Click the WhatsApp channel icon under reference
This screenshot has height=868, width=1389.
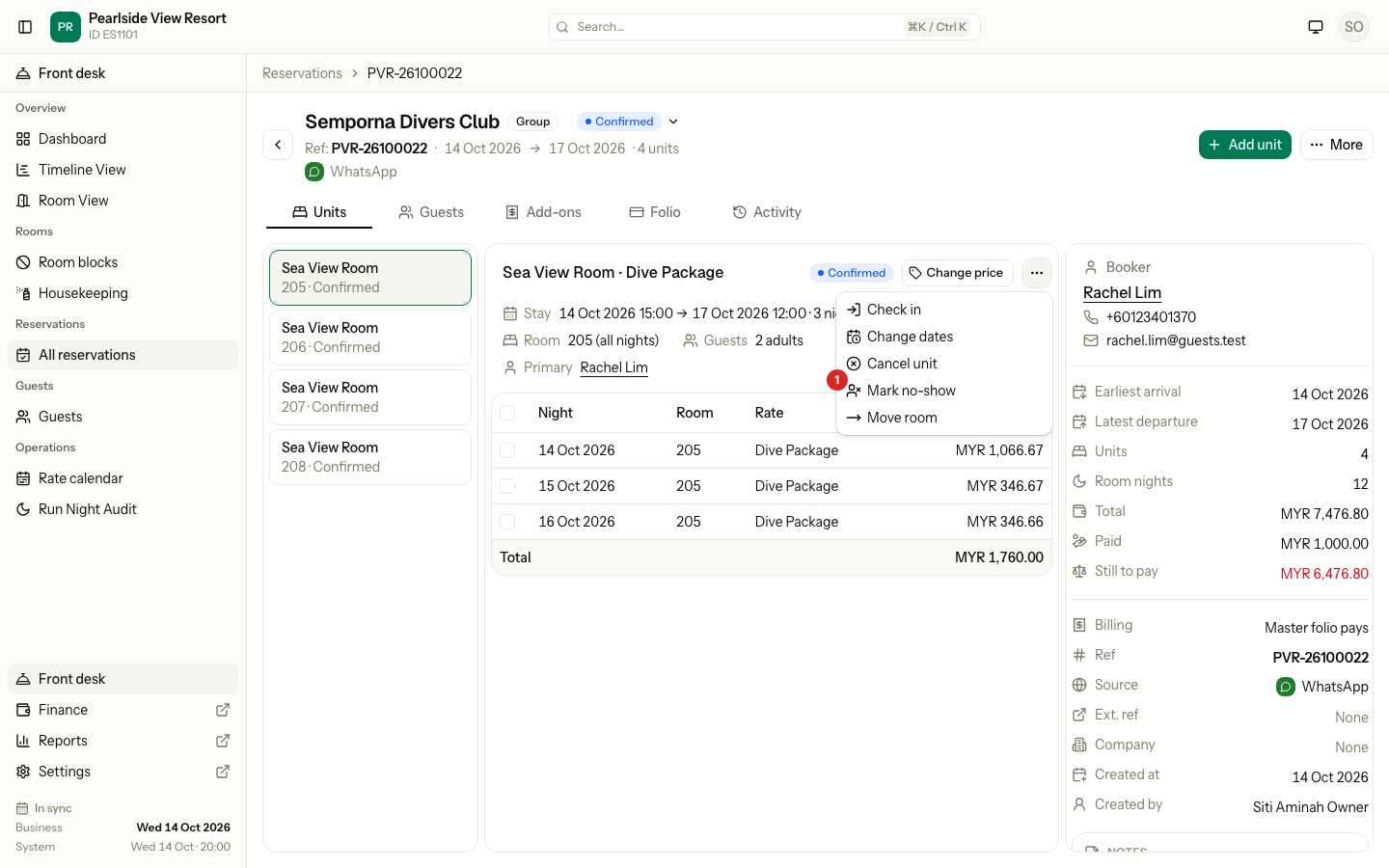(x=314, y=172)
